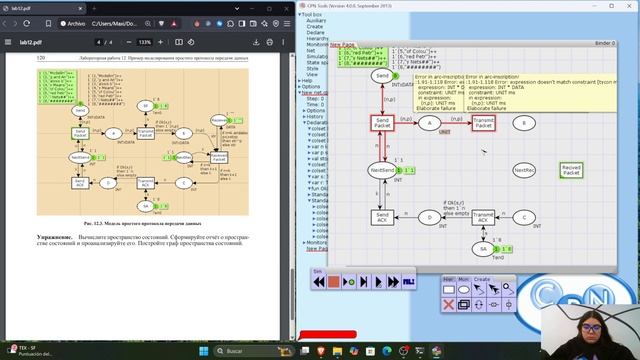Image resolution: width=640 pixels, height=360 pixels.
Task: Select the cycle arc direction tool
Action: click(x=479, y=304)
